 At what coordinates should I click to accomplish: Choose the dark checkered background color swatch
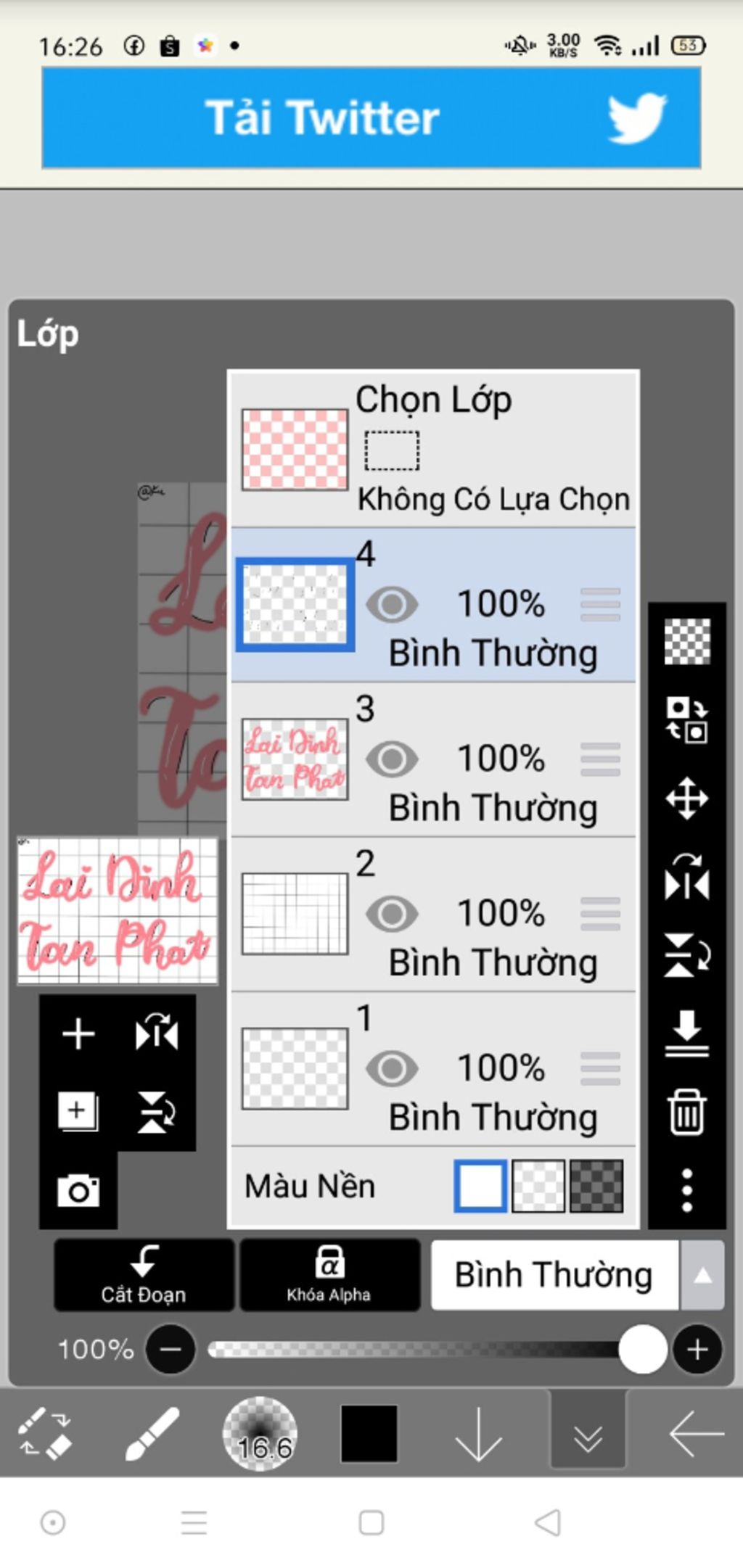tap(596, 1187)
